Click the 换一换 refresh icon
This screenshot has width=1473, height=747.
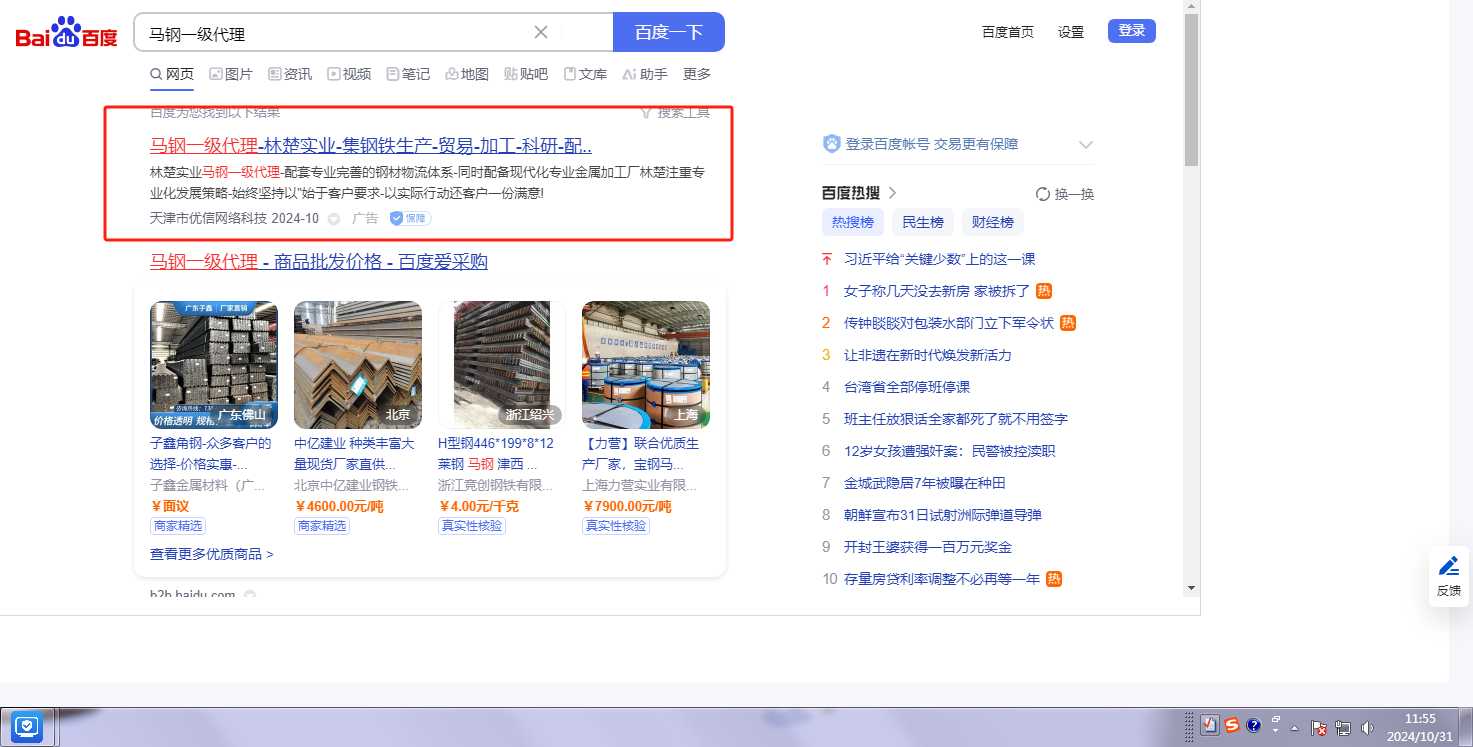pos(1043,194)
